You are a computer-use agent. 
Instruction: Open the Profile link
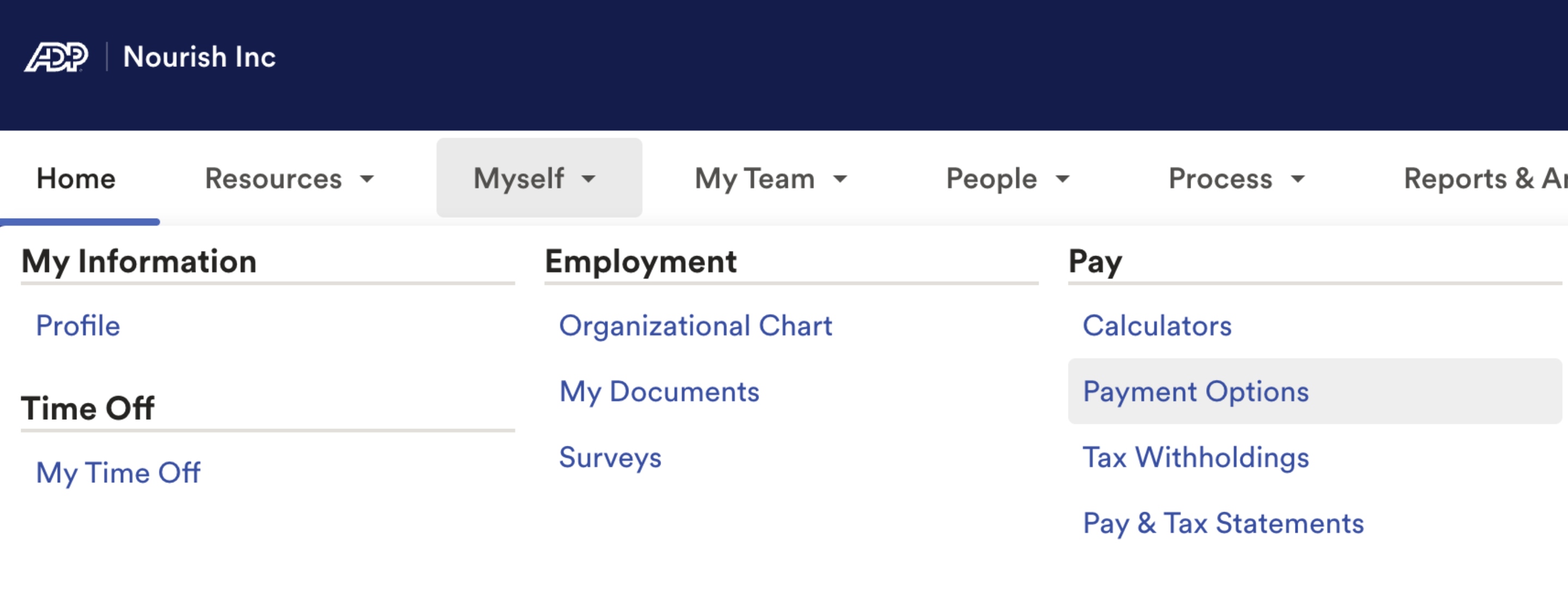click(78, 326)
